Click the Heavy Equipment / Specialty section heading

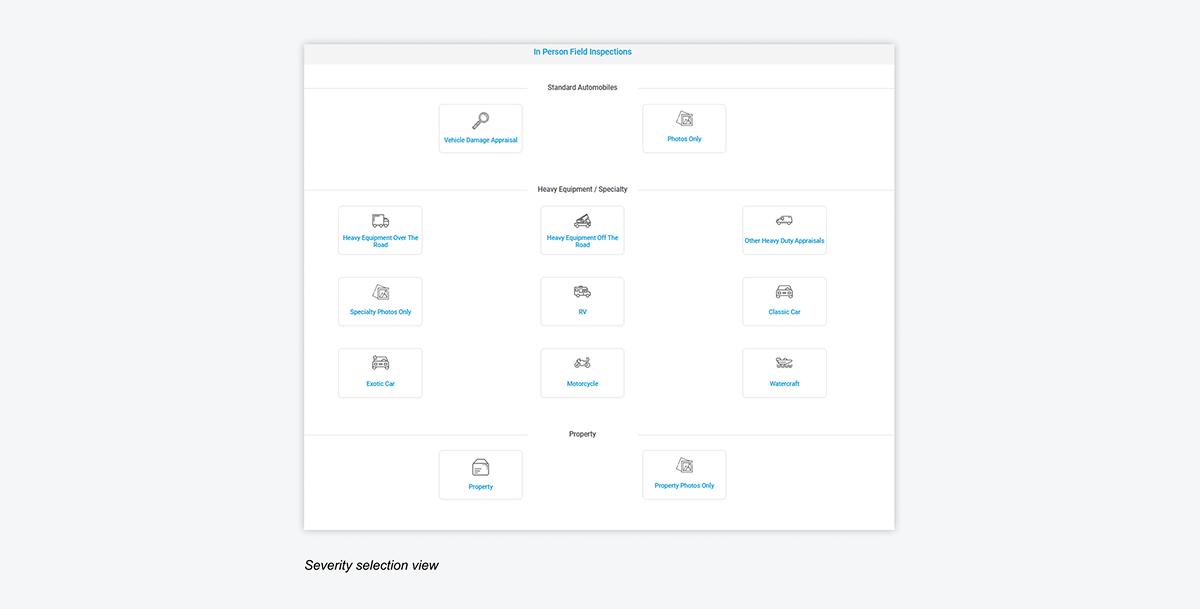point(582,189)
